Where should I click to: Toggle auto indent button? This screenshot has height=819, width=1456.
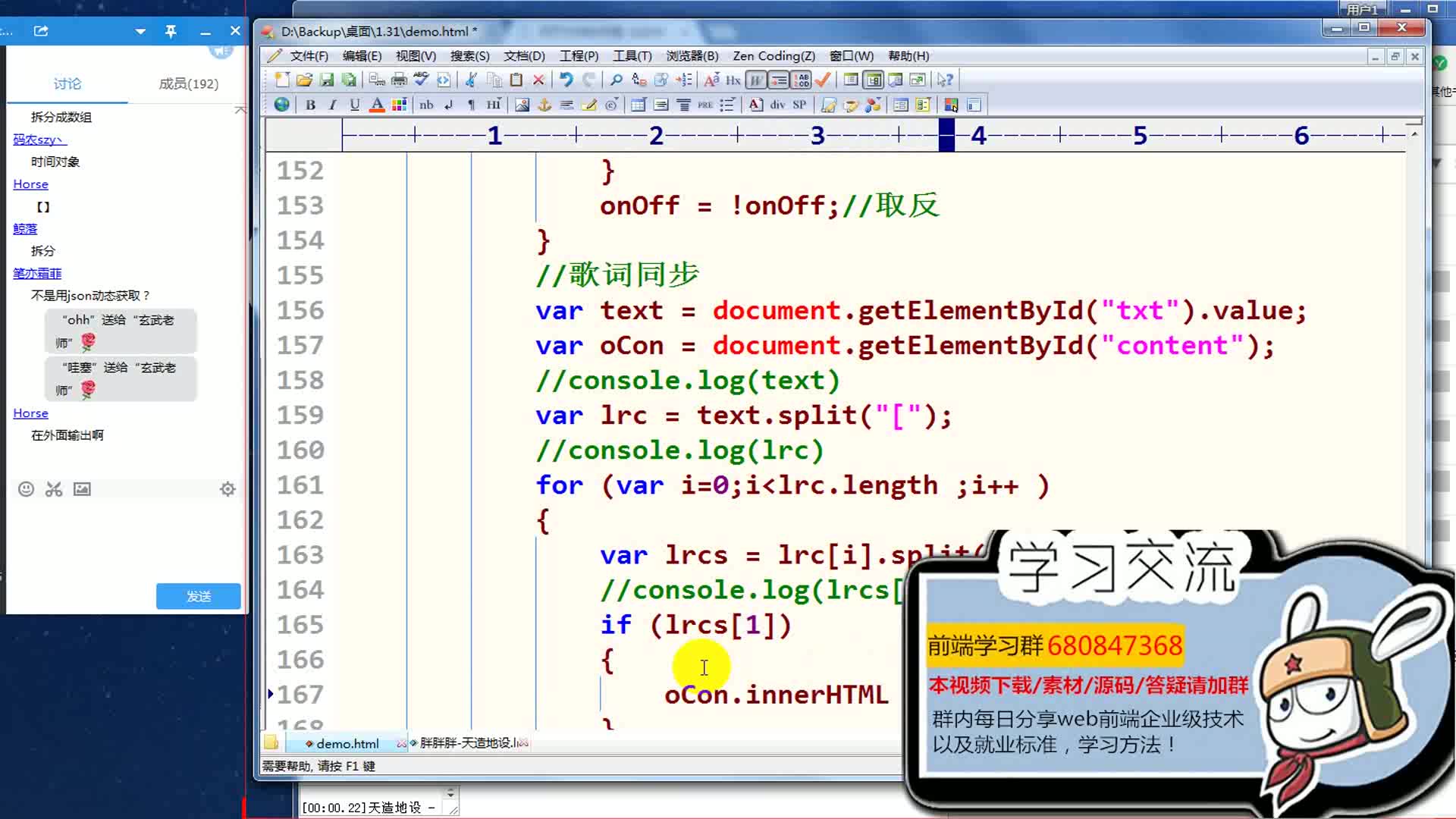coord(778,80)
